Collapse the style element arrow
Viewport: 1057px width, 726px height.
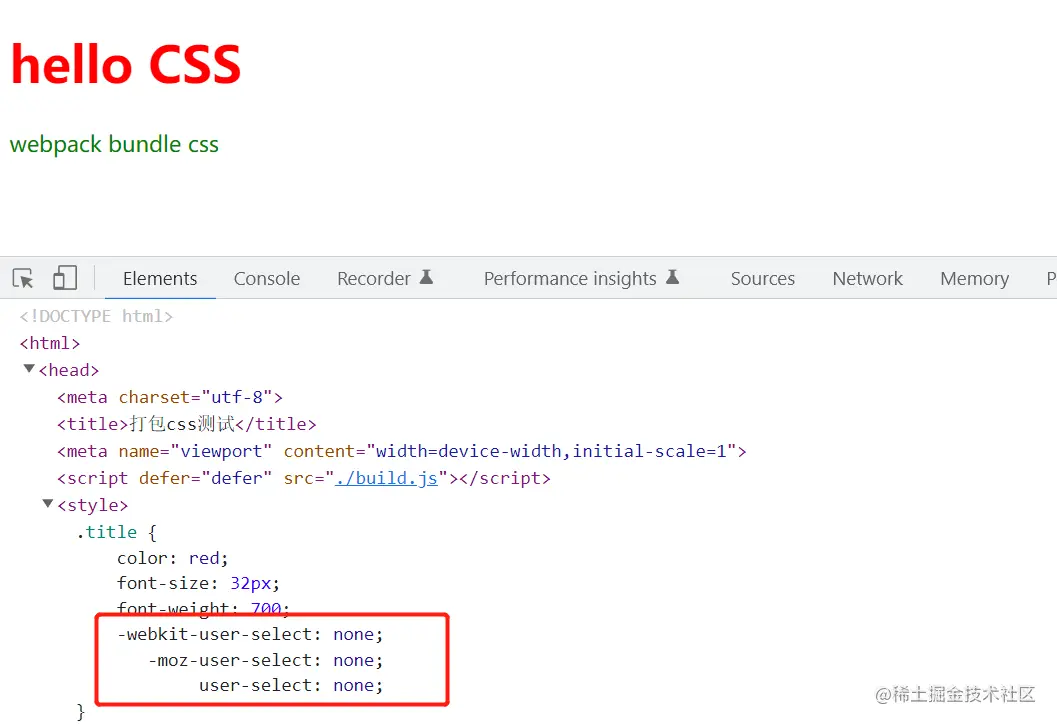pyautogui.click(x=48, y=504)
